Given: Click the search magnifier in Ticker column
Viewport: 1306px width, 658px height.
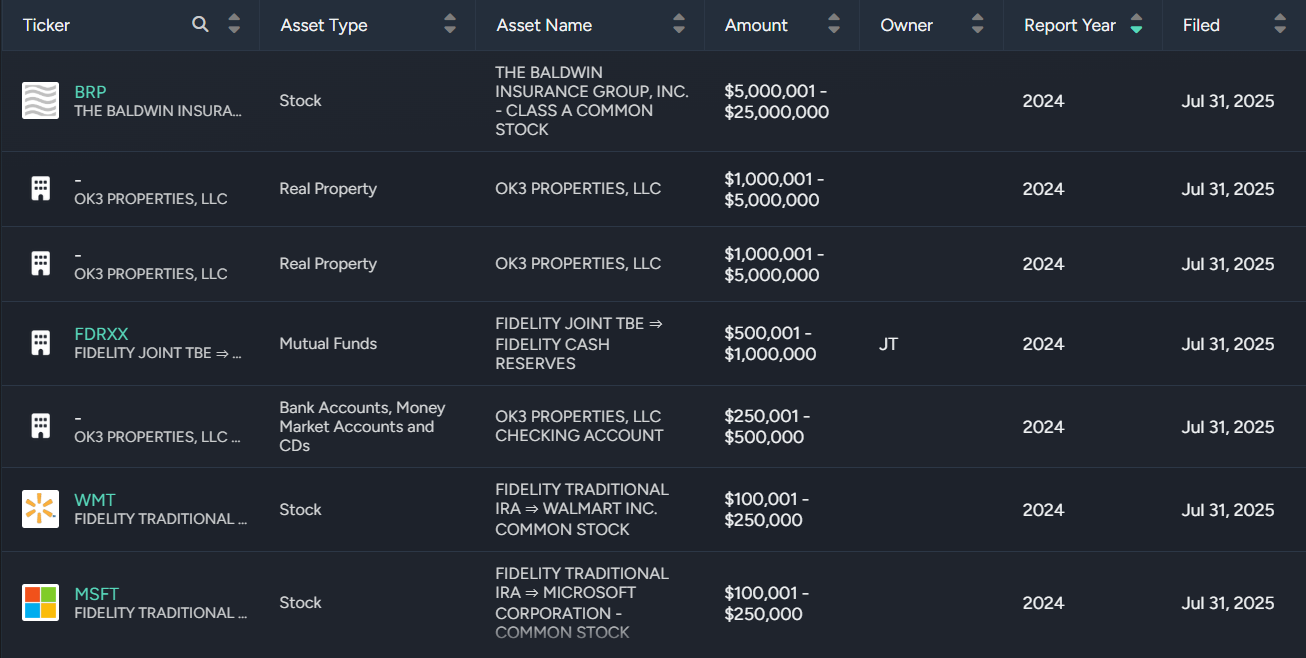Looking at the screenshot, I should tap(201, 25).
